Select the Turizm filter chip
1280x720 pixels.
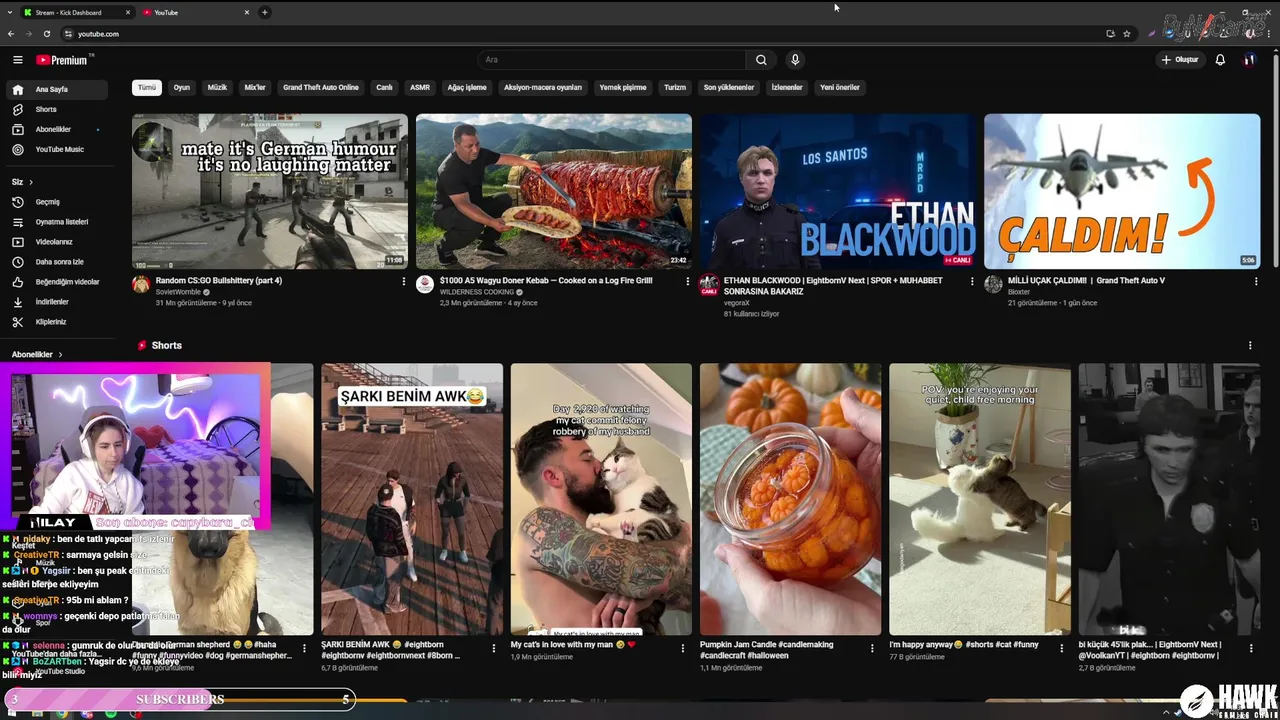675,87
